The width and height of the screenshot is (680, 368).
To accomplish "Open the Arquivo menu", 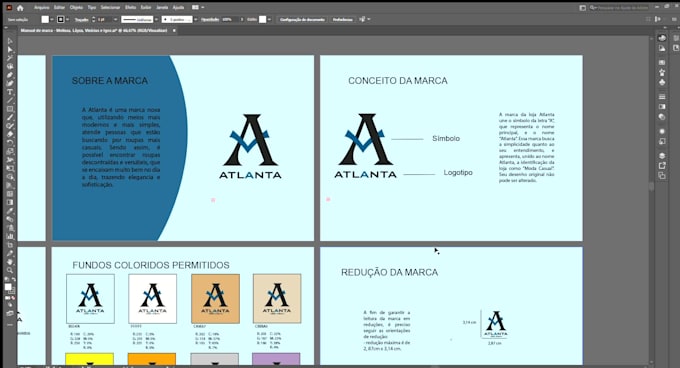I will (x=42, y=7).
